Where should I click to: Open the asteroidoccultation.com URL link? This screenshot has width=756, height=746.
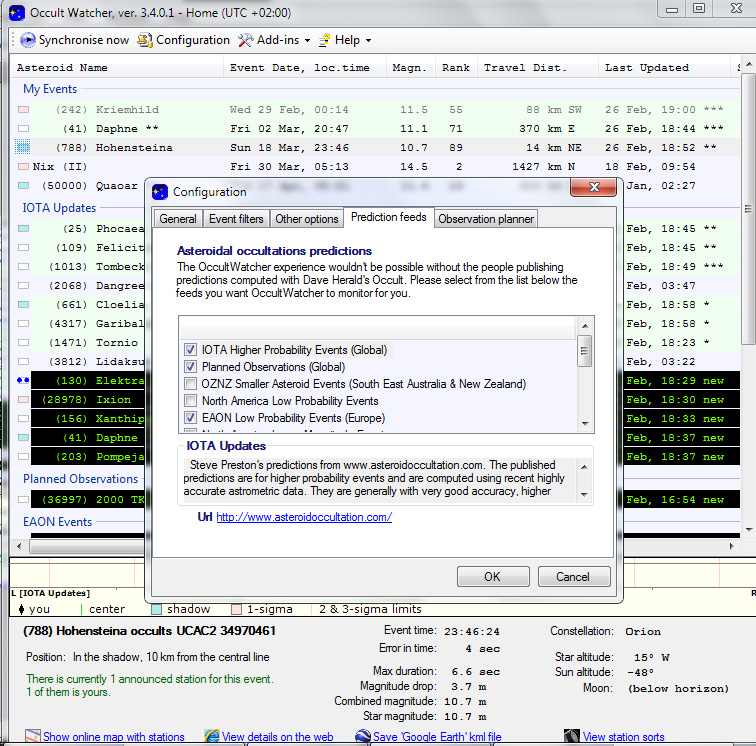(304, 517)
